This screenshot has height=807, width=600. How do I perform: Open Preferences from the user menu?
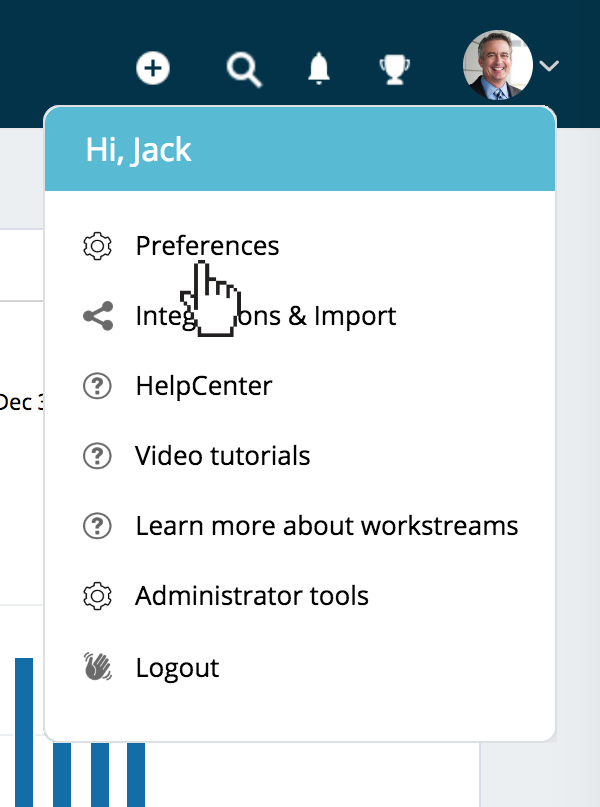pyautogui.click(x=207, y=246)
